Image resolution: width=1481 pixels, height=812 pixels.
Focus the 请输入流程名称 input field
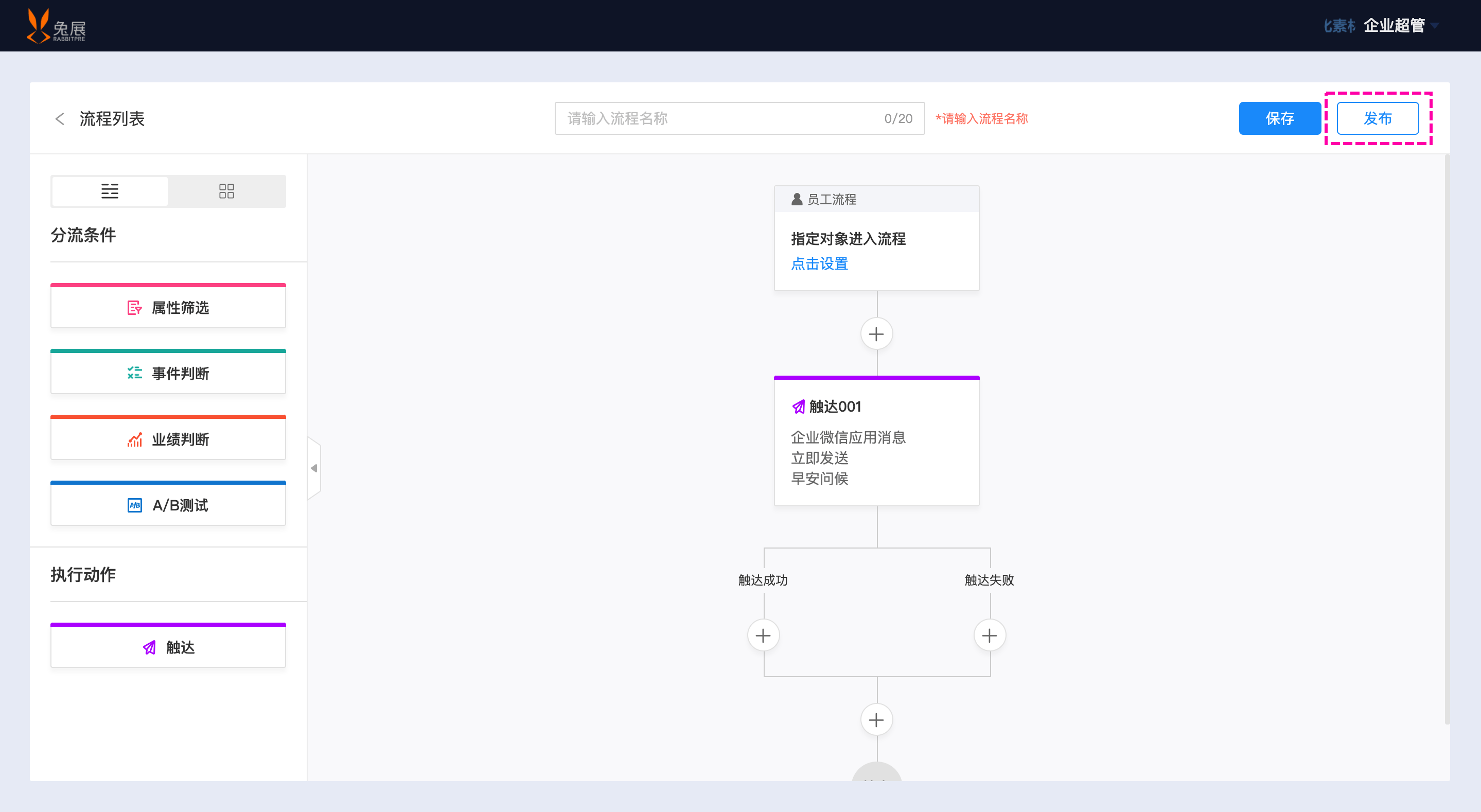click(739, 118)
